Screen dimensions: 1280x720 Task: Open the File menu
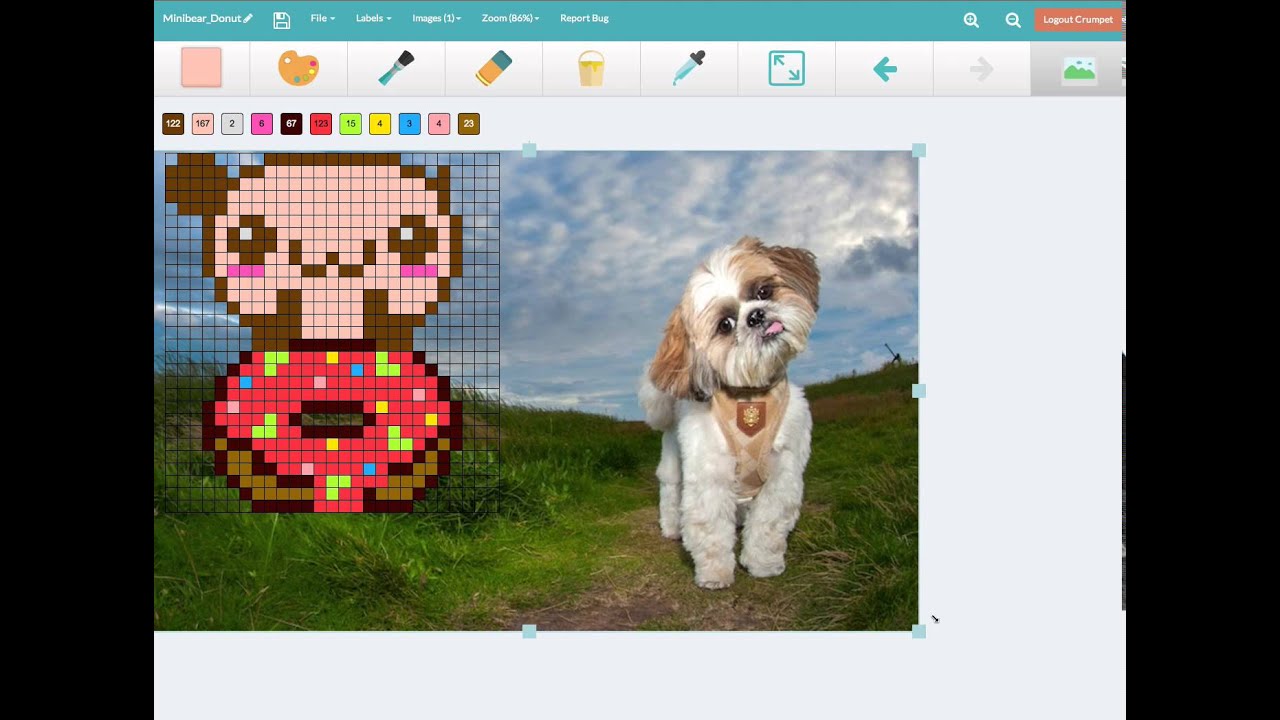pos(322,18)
